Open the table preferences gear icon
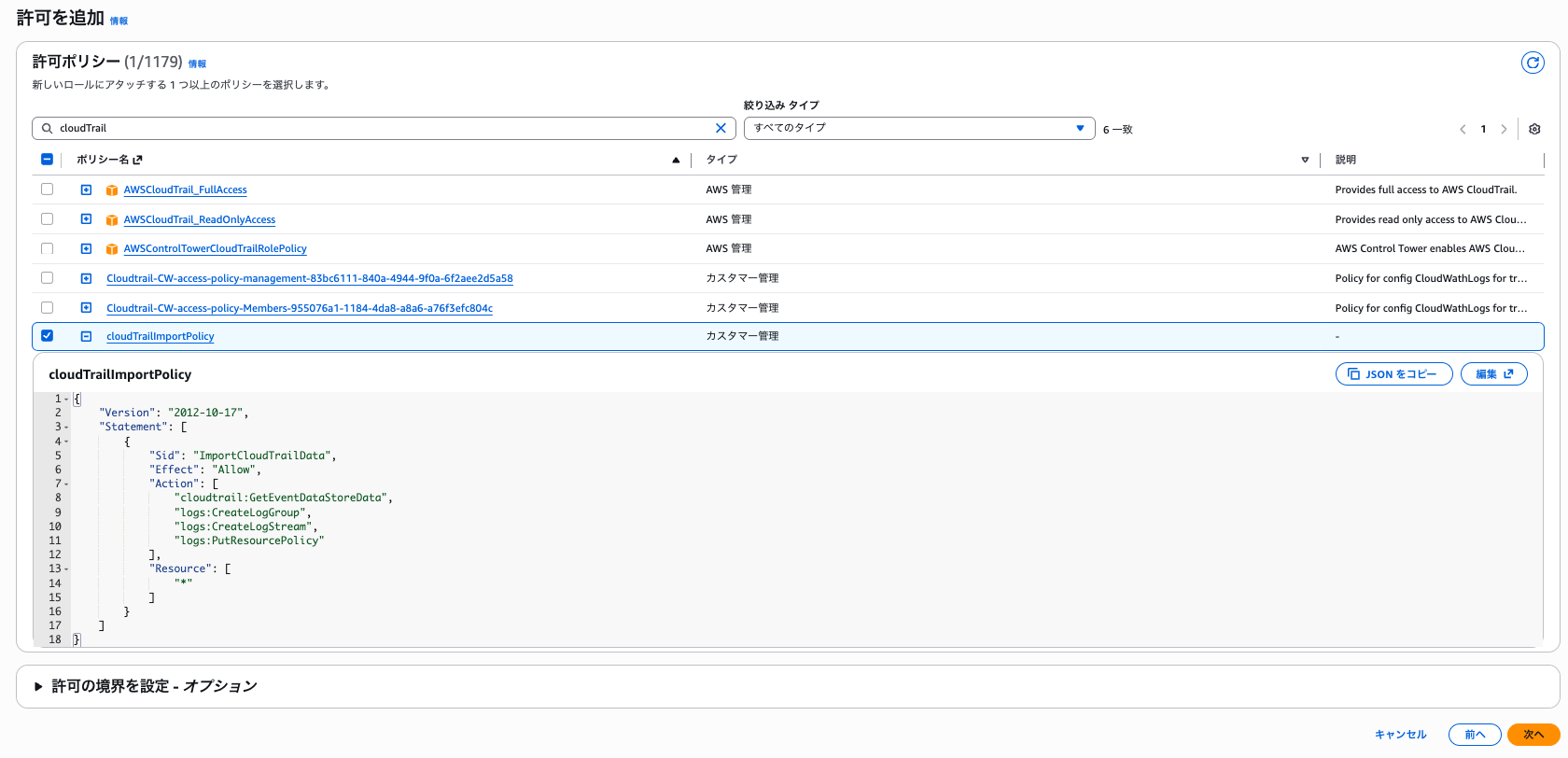The width and height of the screenshot is (1568, 758). (1534, 129)
